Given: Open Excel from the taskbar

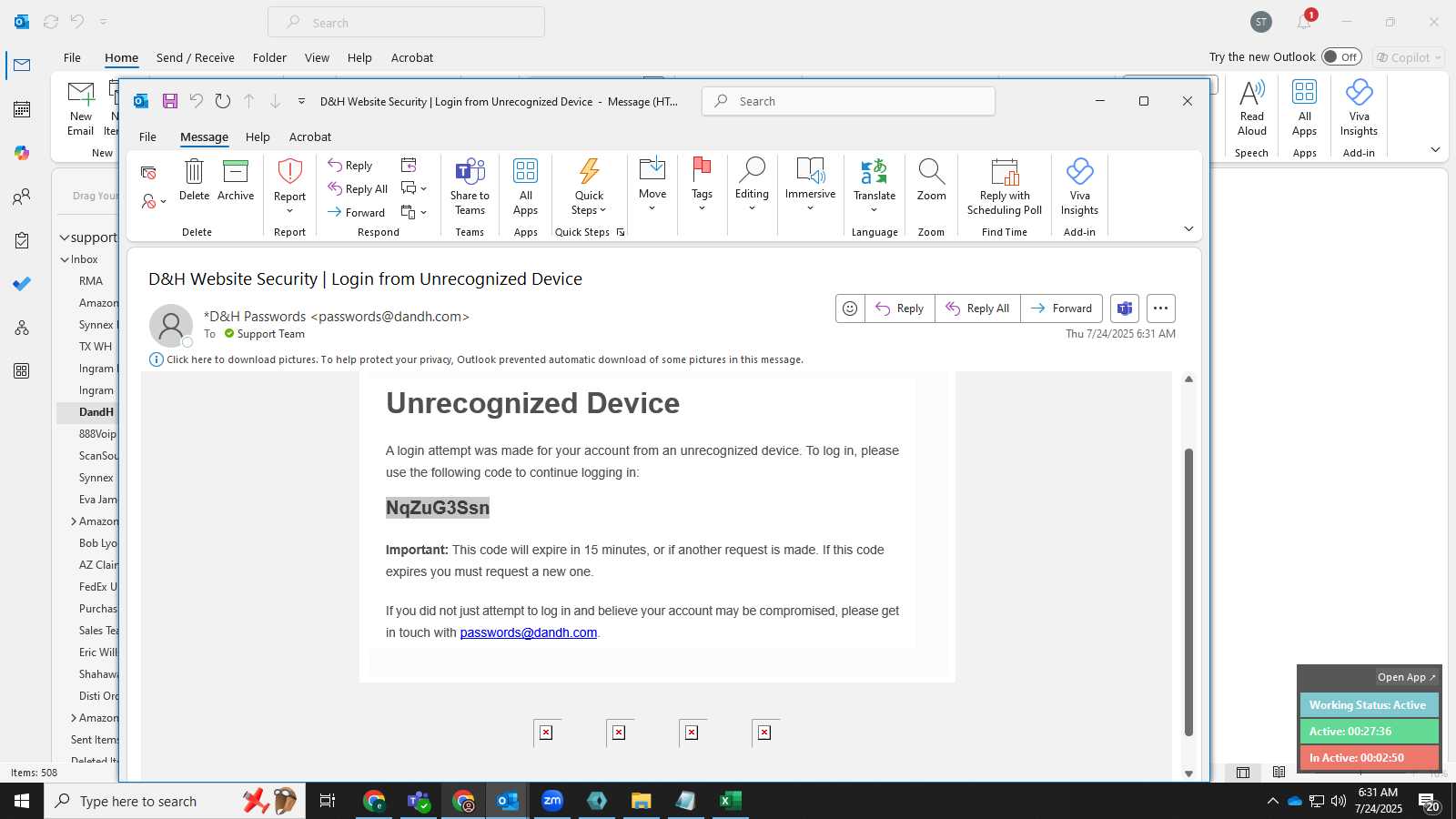Looking at the screenshot, I should tap(730, 801).
